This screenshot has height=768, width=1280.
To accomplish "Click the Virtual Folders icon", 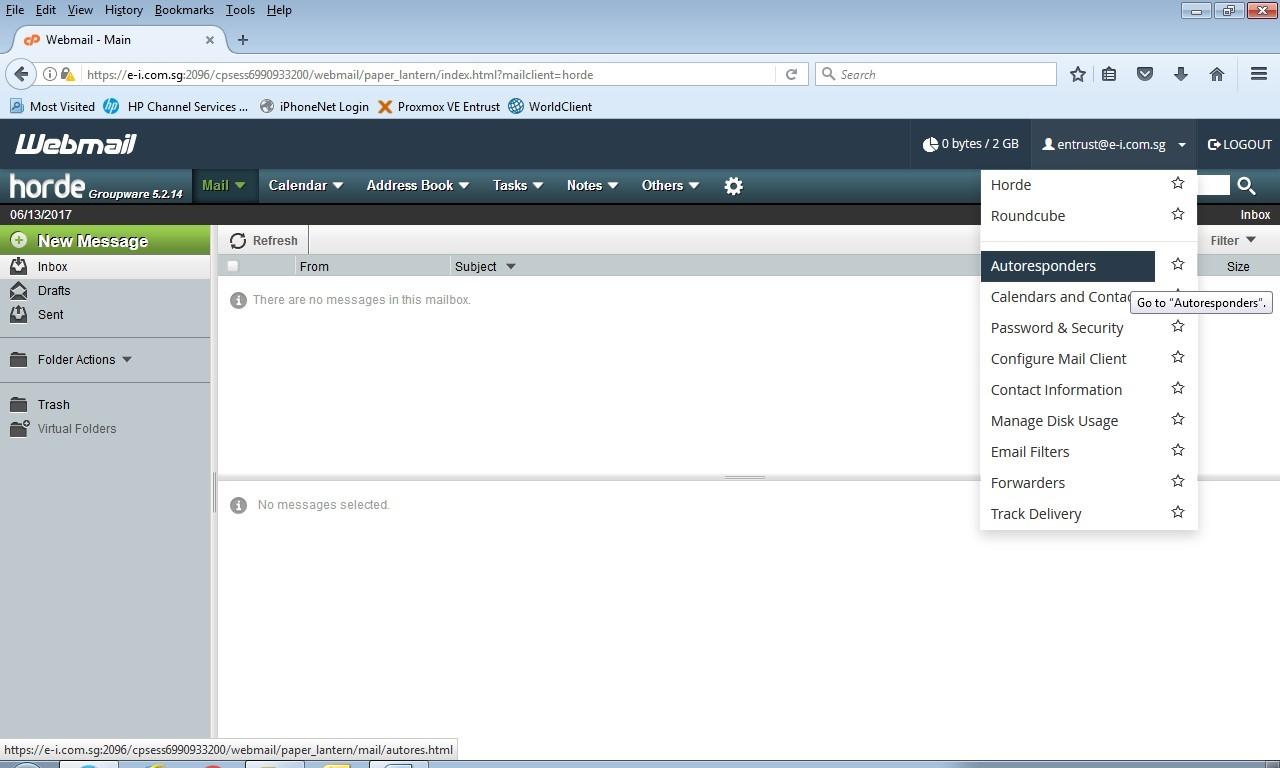I will click(x=19, y=428).
